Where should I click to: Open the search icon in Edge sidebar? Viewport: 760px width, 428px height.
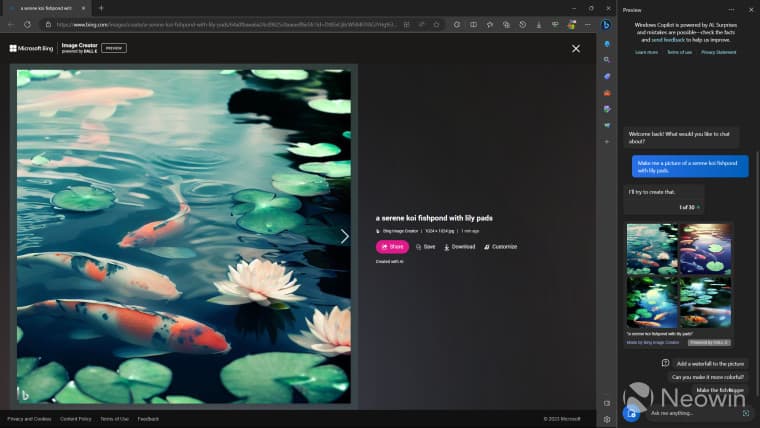click(x=606, y=60)
